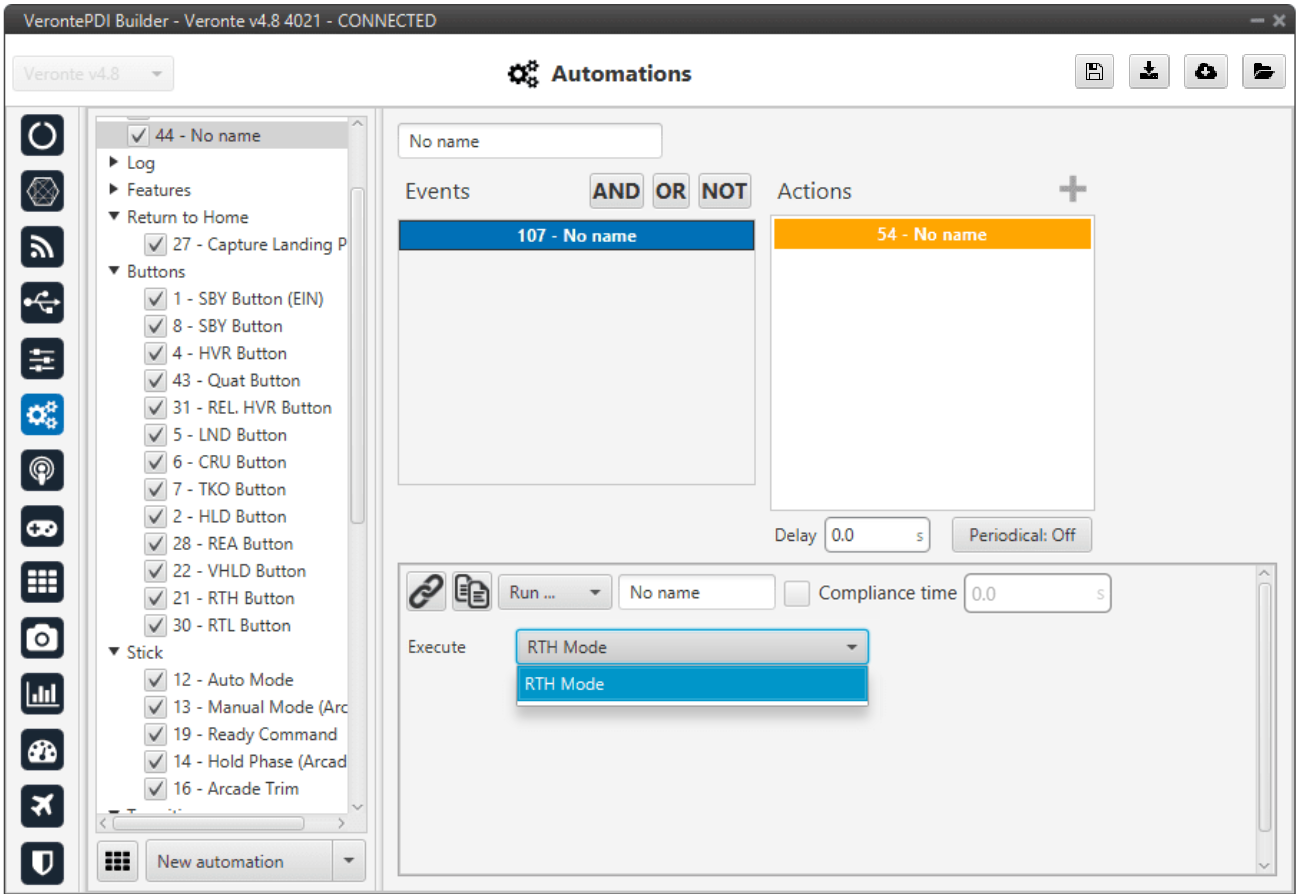Click the airplane icon in sidebar
The image size is (1297, 894).
tap(42, 804)
